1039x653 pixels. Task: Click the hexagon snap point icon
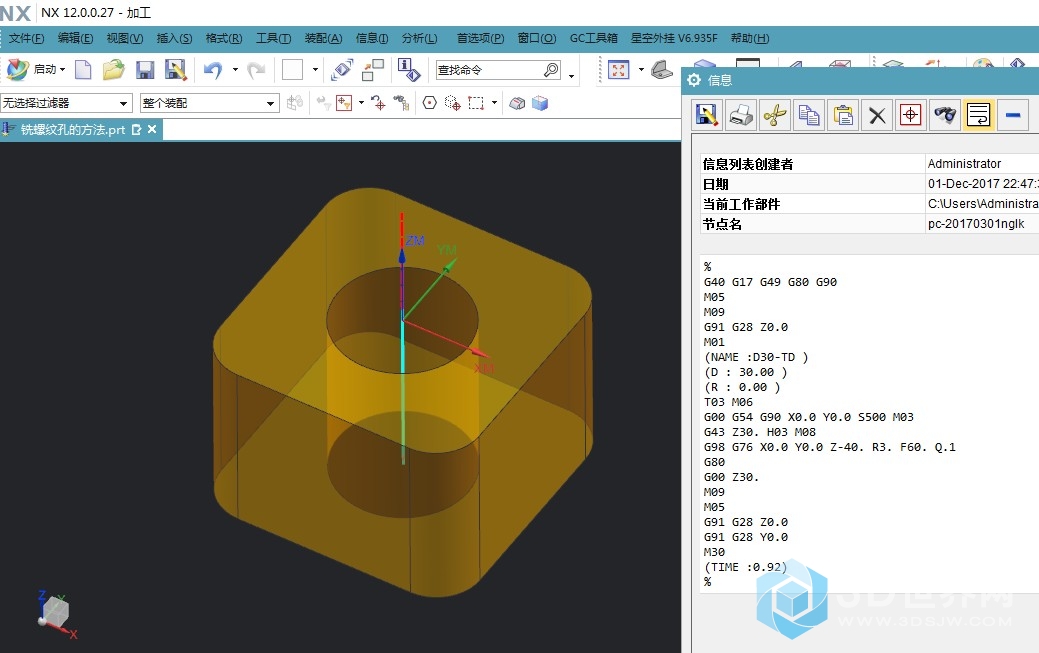click(x=430, y=103)
